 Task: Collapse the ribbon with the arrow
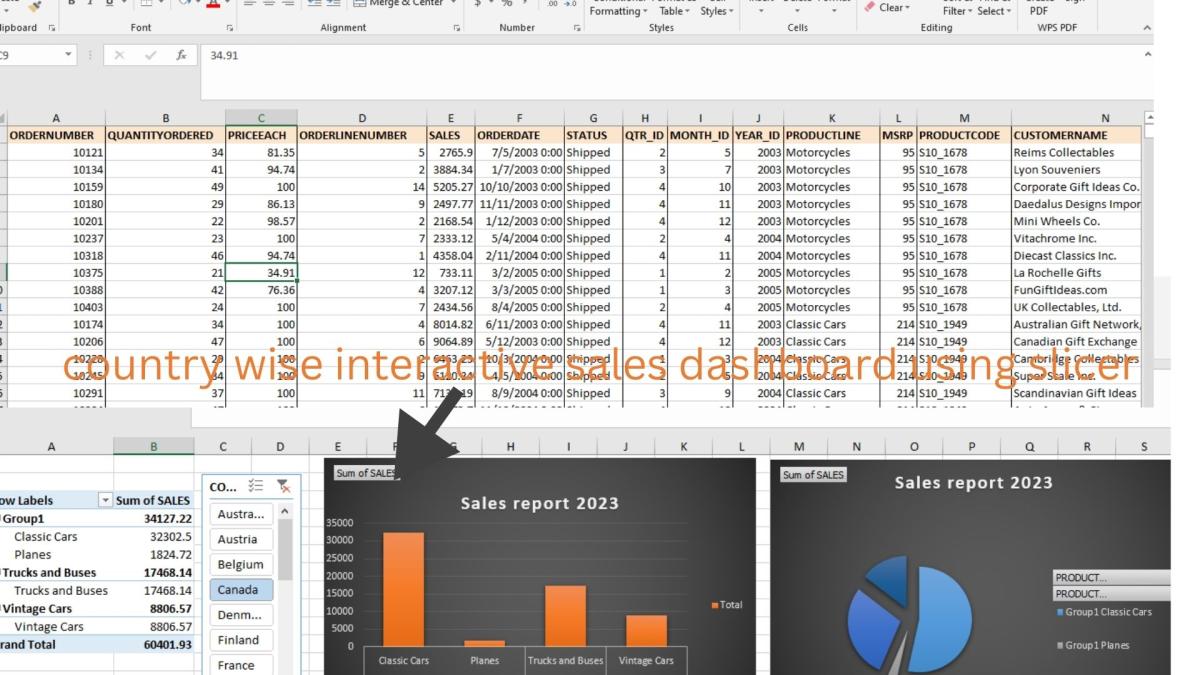tap(1147, 29)
